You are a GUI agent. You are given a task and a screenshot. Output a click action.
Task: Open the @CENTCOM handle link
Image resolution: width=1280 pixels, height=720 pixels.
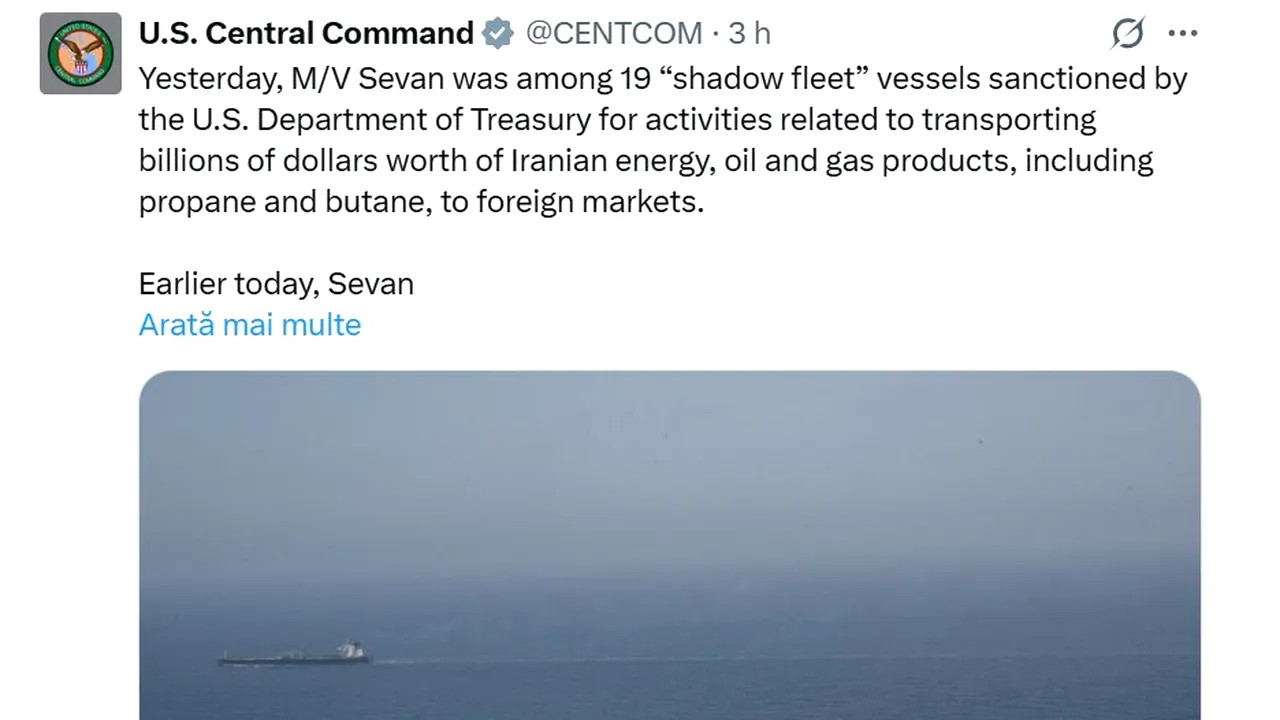point(614,34)
